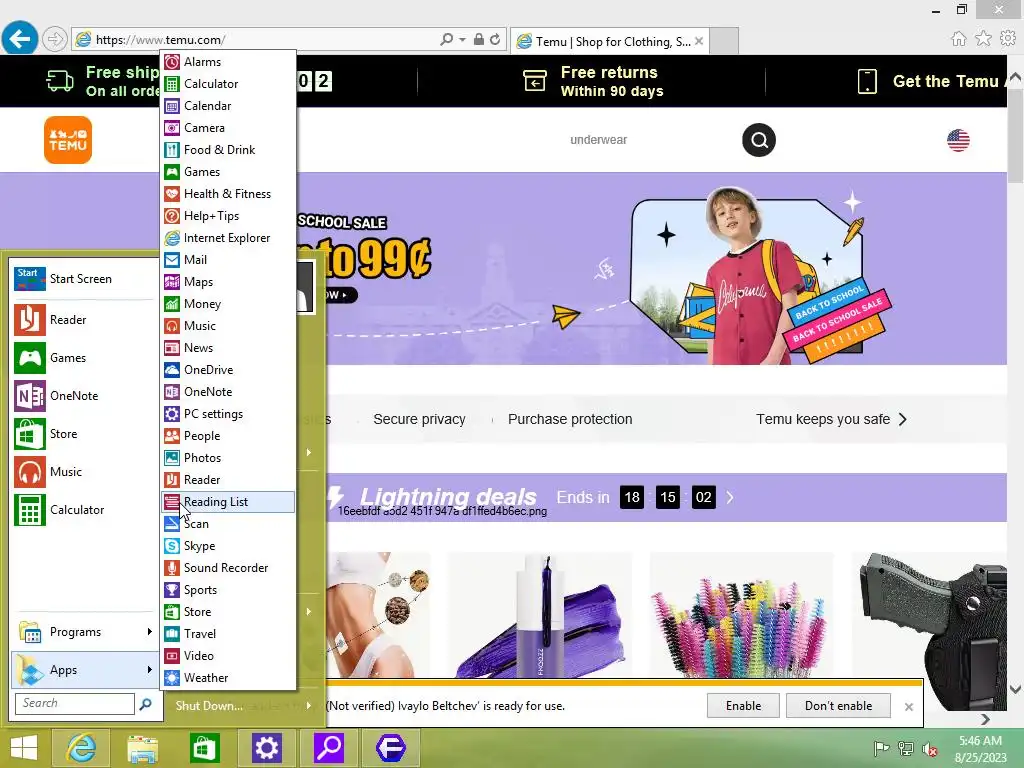Open the People app
Screen dimensions: 1024x768
228,436
